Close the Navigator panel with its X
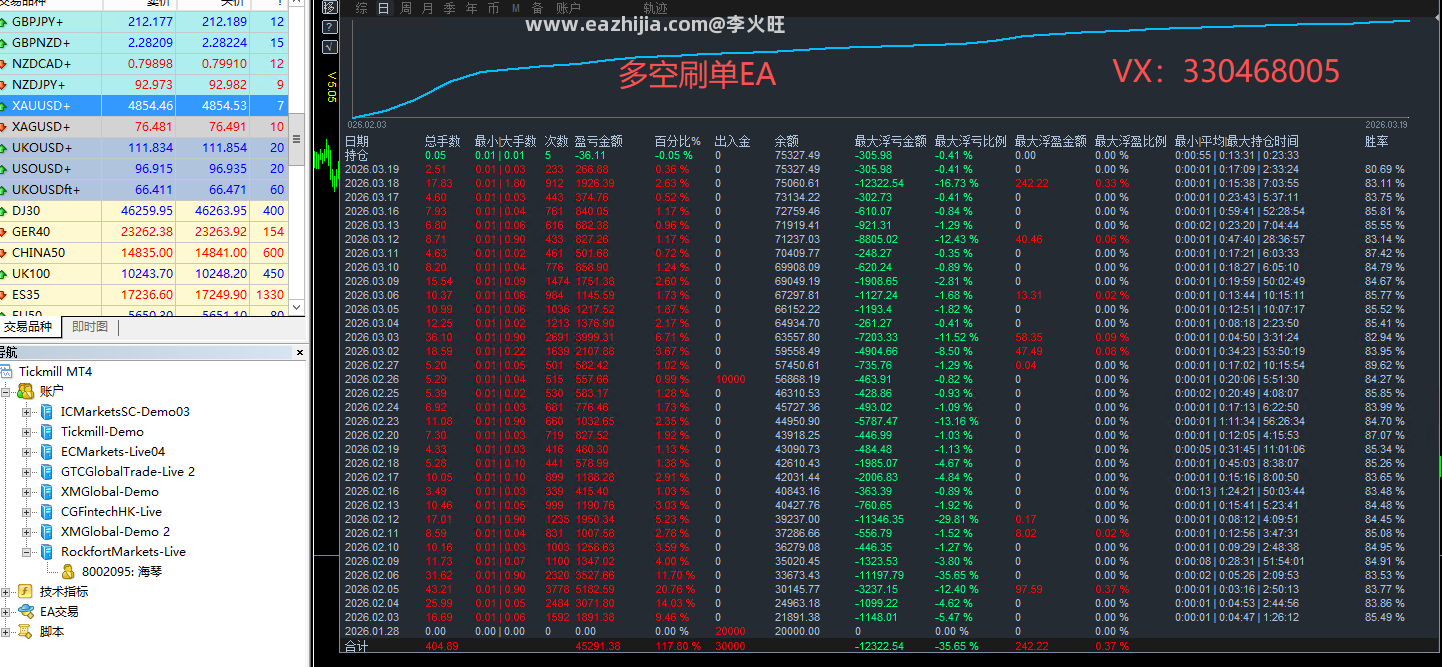The width and height of the screenshot is (1442, 667). (x=299, y=353)
